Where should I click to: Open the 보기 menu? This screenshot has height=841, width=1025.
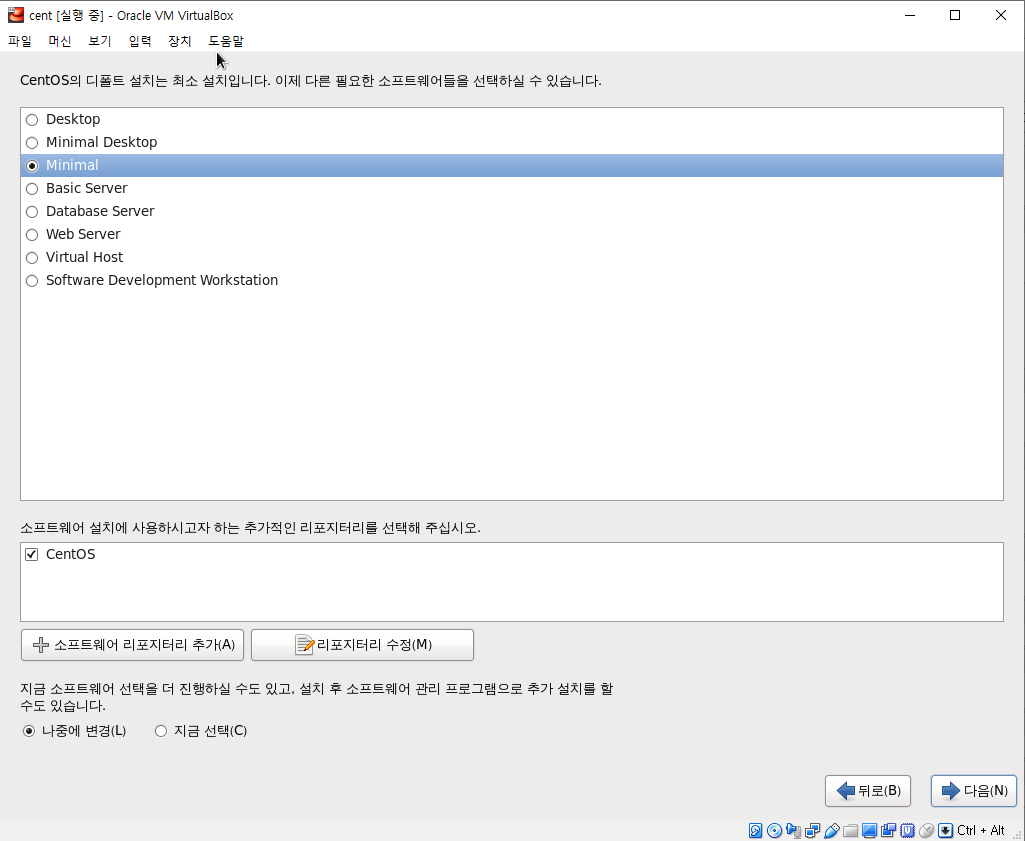coord(99,41)
